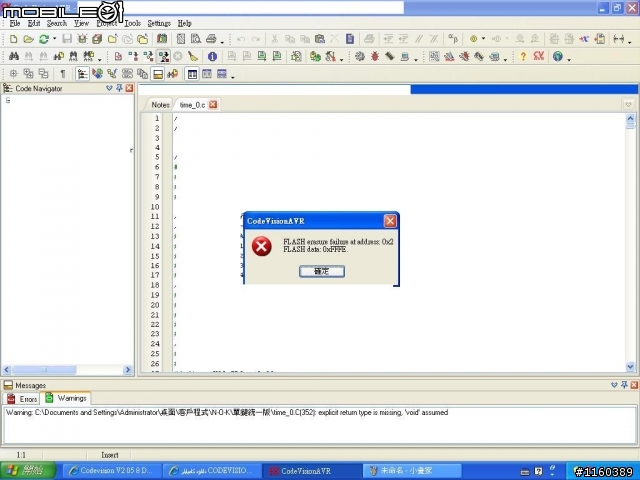Click the New File icon
This screenshot has width=640, height=480.
(x=13, y=39)
